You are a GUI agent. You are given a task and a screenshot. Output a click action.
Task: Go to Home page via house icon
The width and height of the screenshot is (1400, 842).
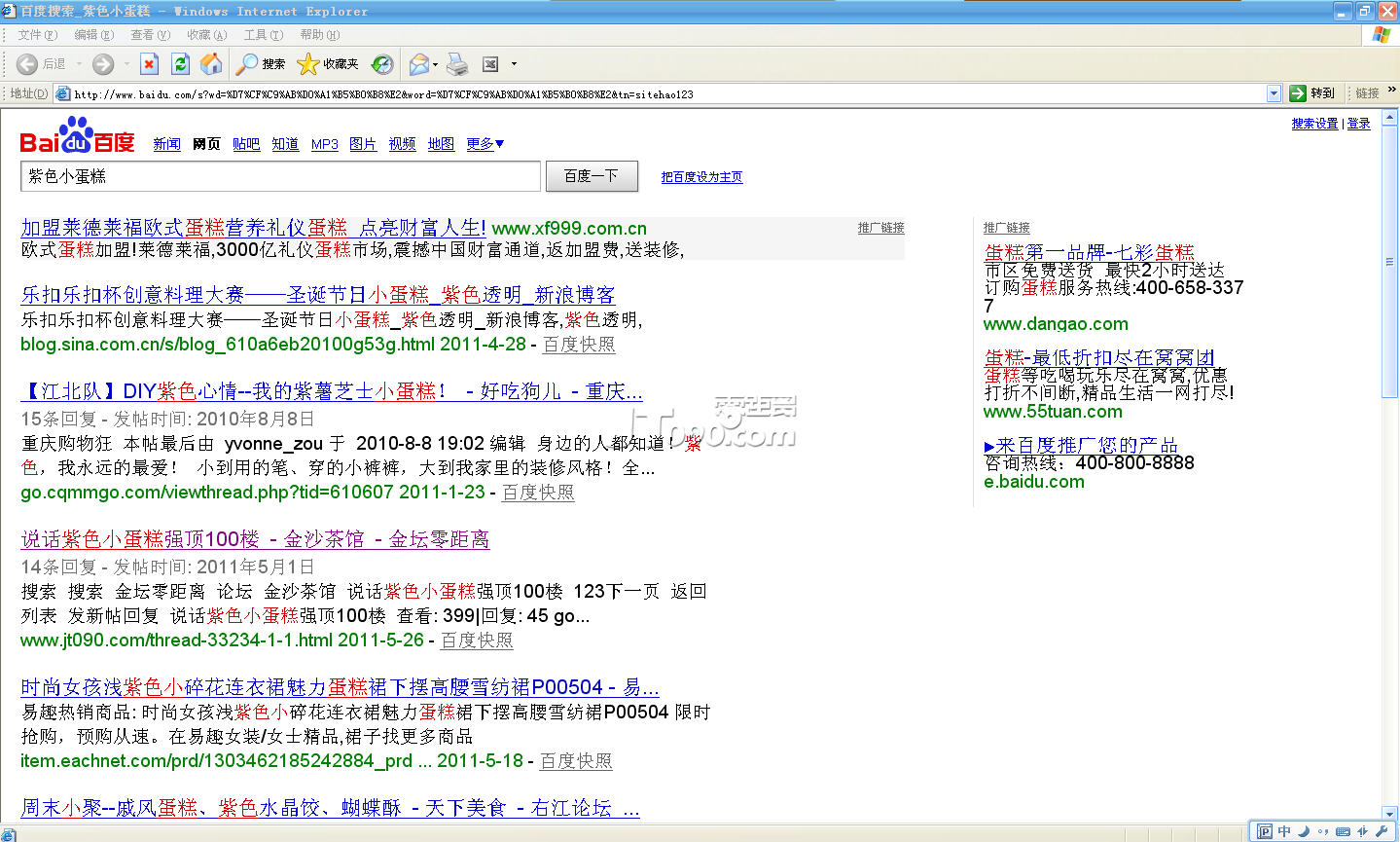(211, 64)
